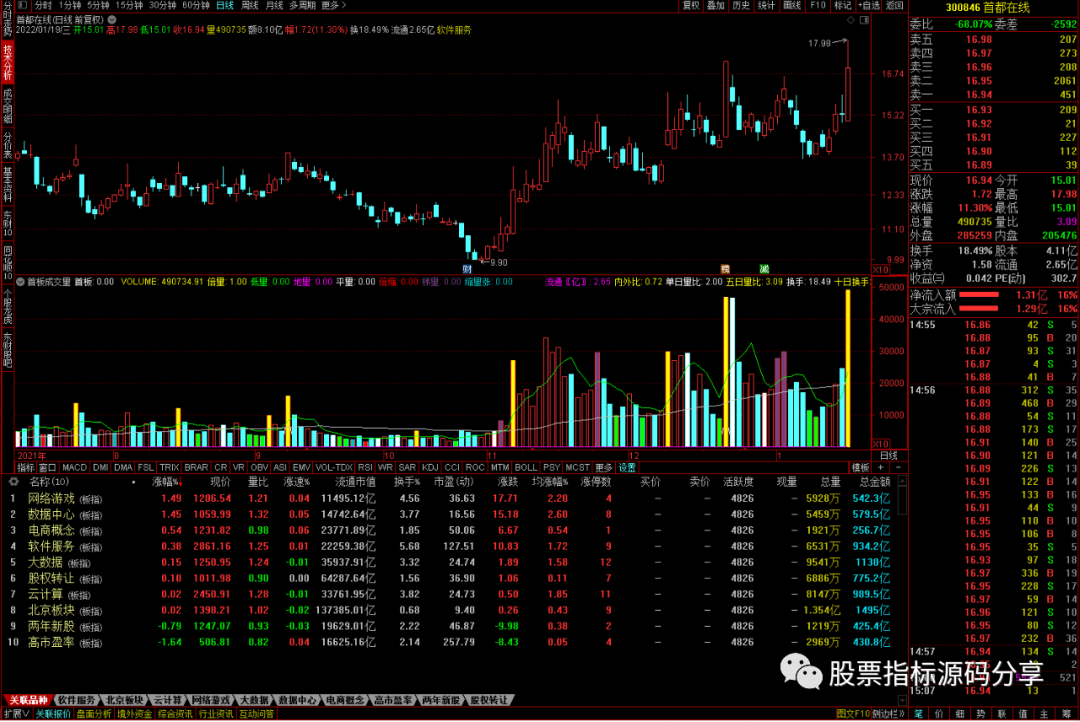Open F10 company information
The image size is (1080, 722).
(x=818, y=5)
